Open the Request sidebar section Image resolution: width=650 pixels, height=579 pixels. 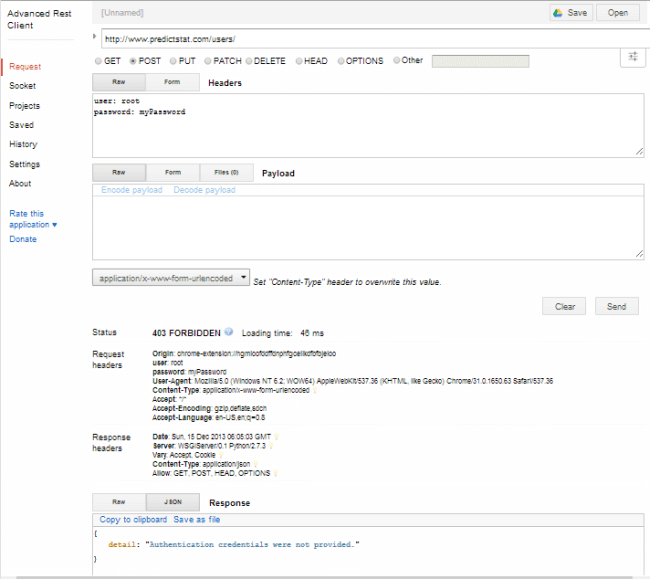pos(25,67)
